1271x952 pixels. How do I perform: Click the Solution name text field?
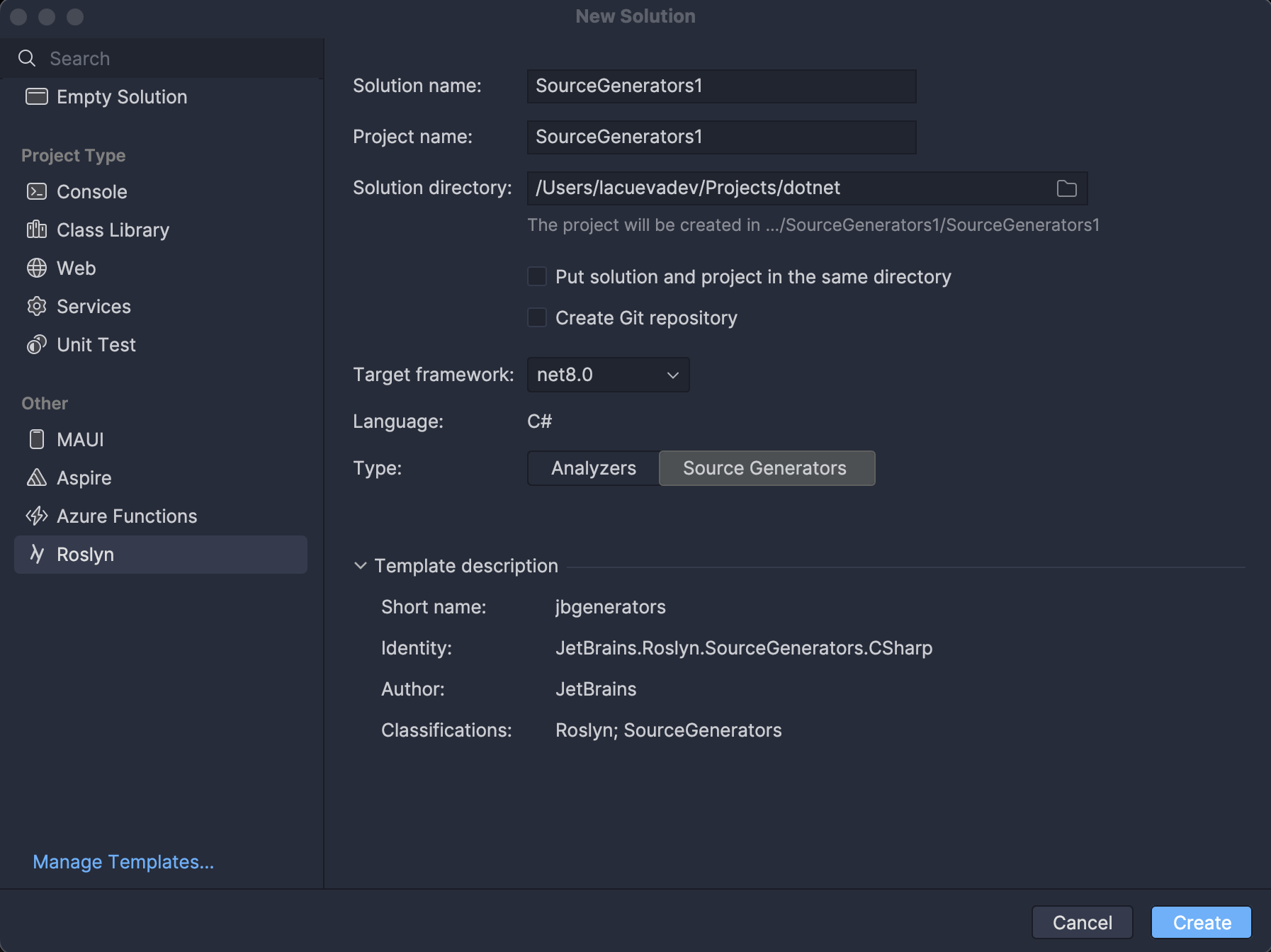pos(721,86)
